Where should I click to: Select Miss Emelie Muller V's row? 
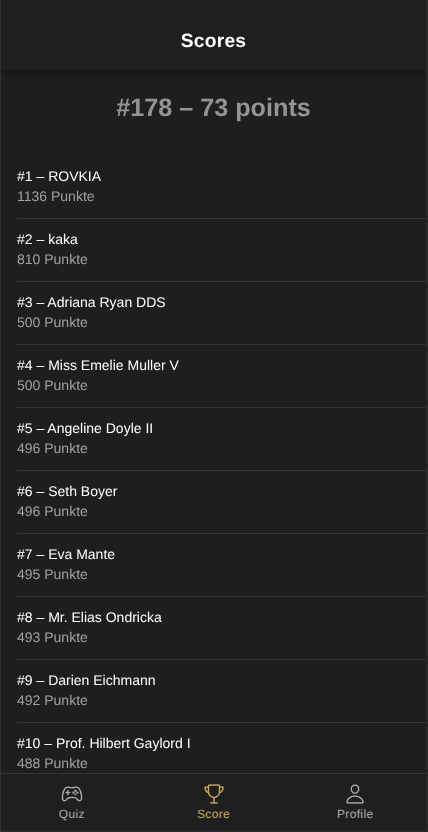pyautogui.click(x=221, y=376)
